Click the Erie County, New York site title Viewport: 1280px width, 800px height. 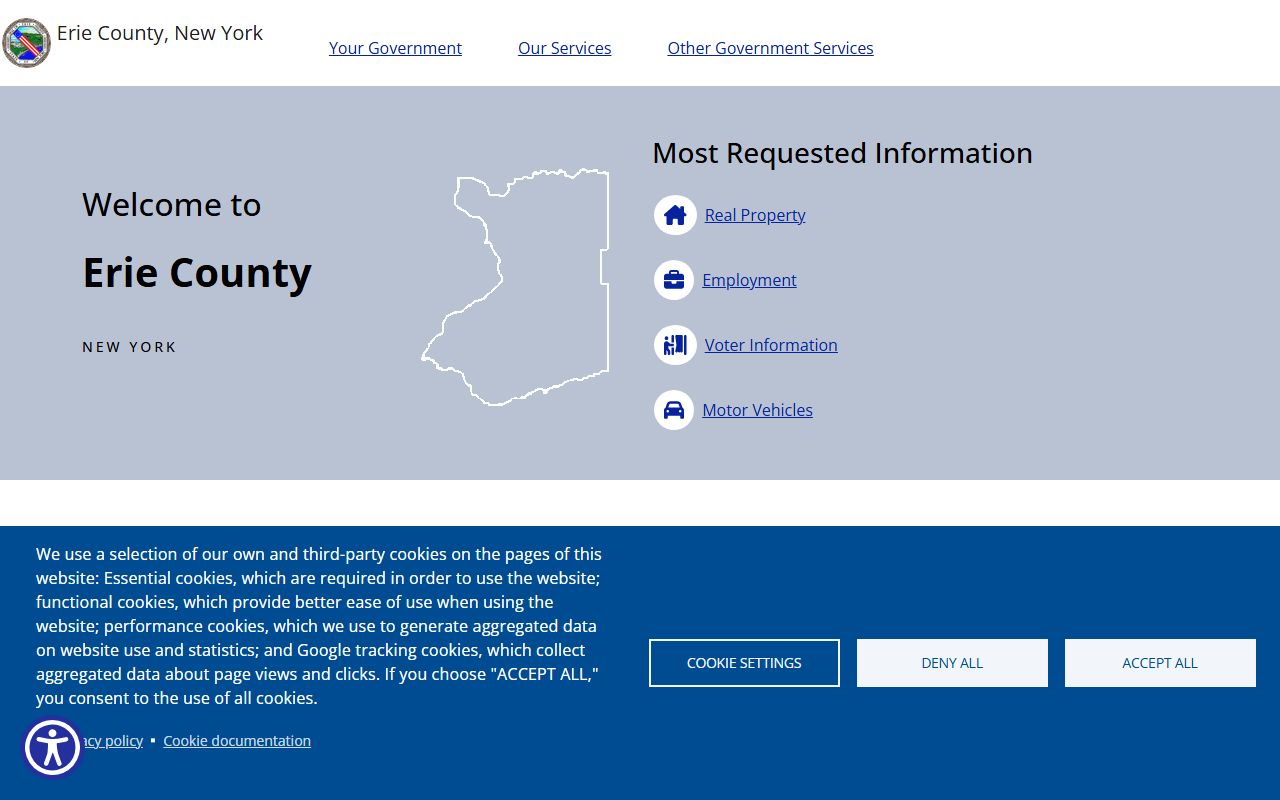tap(160, 33)
